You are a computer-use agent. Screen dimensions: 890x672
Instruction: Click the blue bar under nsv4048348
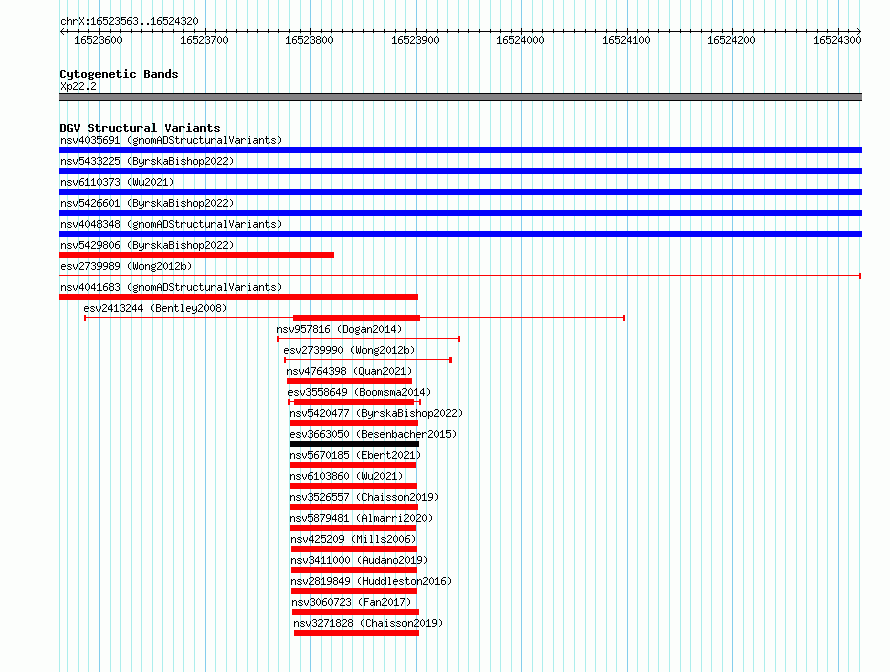tap(460, 234)
